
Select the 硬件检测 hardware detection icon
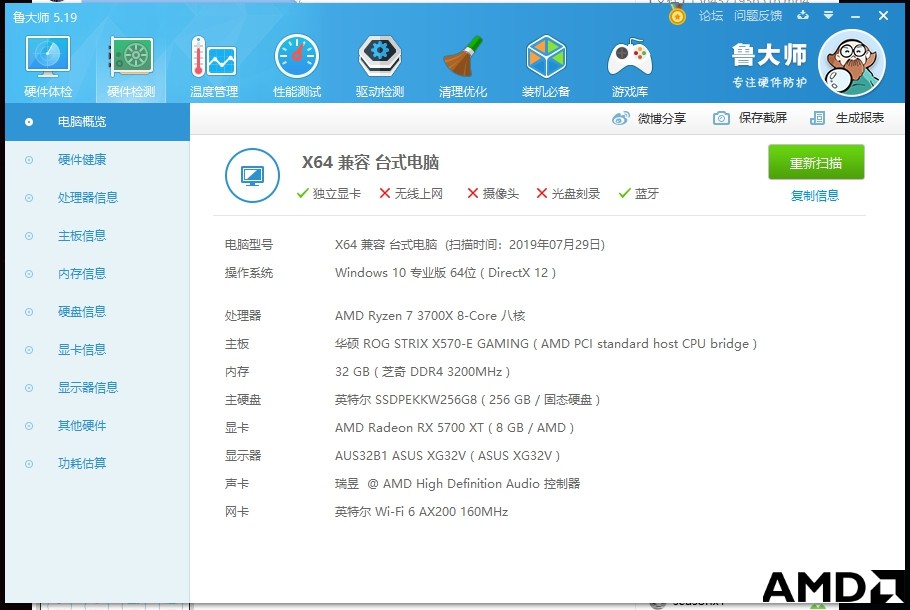pos(131,67)
